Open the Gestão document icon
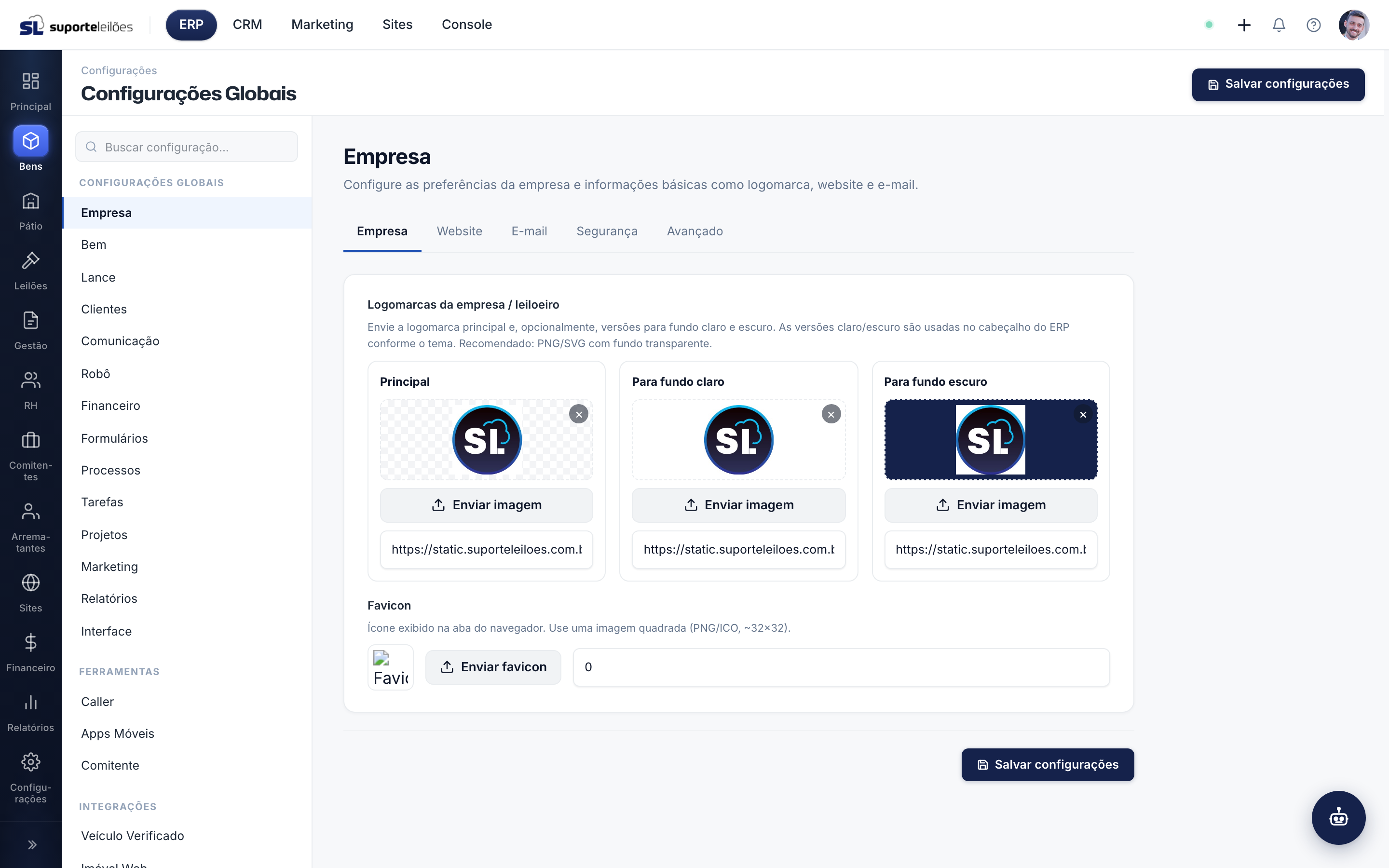The height and width of the screenshot is (868, 1389). [x=30, y=320]
